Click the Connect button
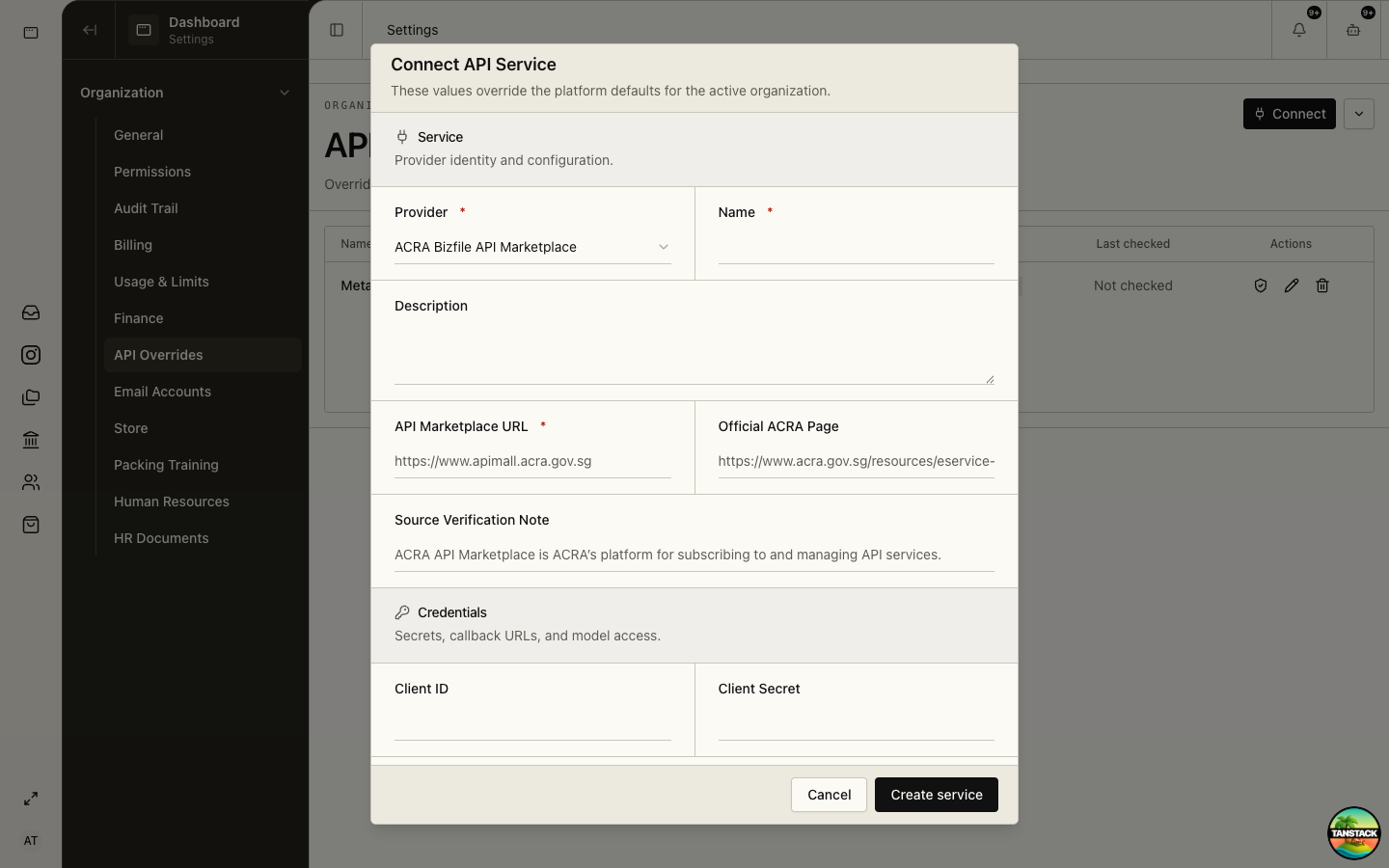The image size is (1389, 868). click(x=1290, y=114)
